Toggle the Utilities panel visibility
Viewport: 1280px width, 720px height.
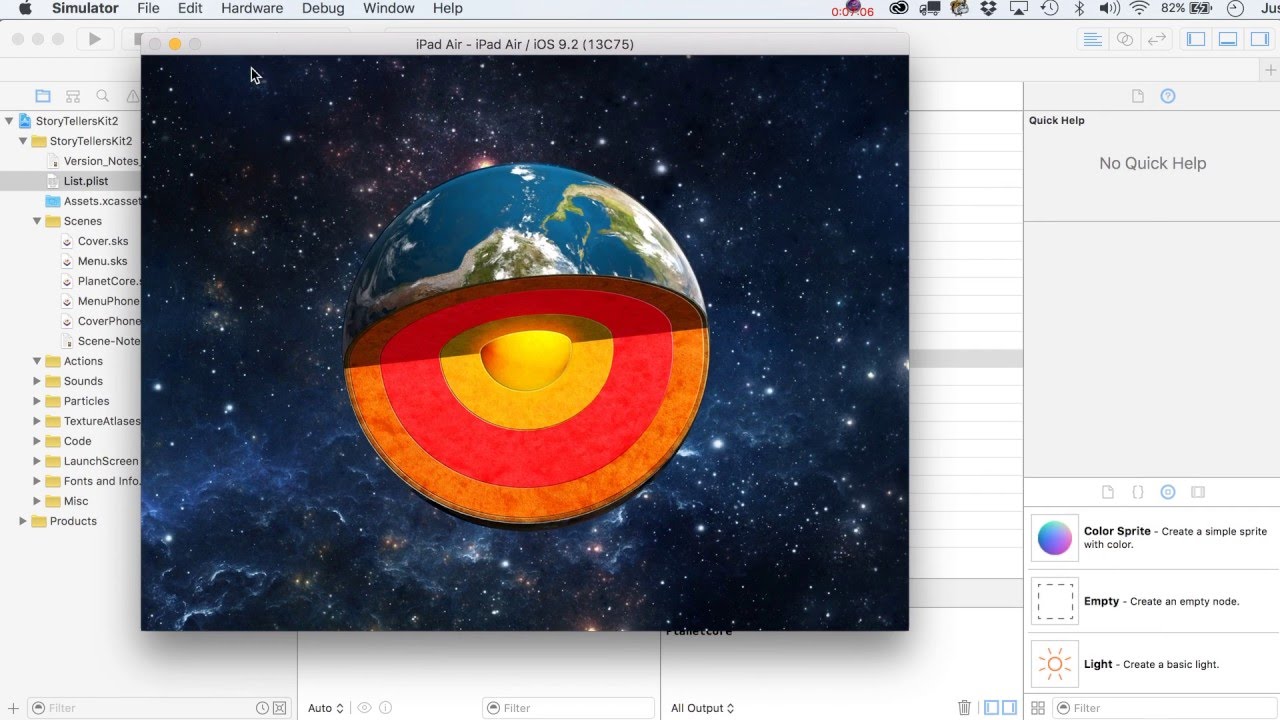[1260, 39]
